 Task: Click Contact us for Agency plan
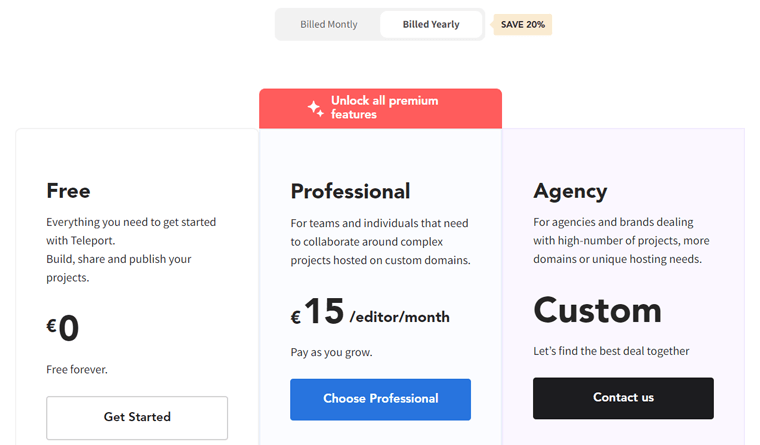tap(623, 398)
